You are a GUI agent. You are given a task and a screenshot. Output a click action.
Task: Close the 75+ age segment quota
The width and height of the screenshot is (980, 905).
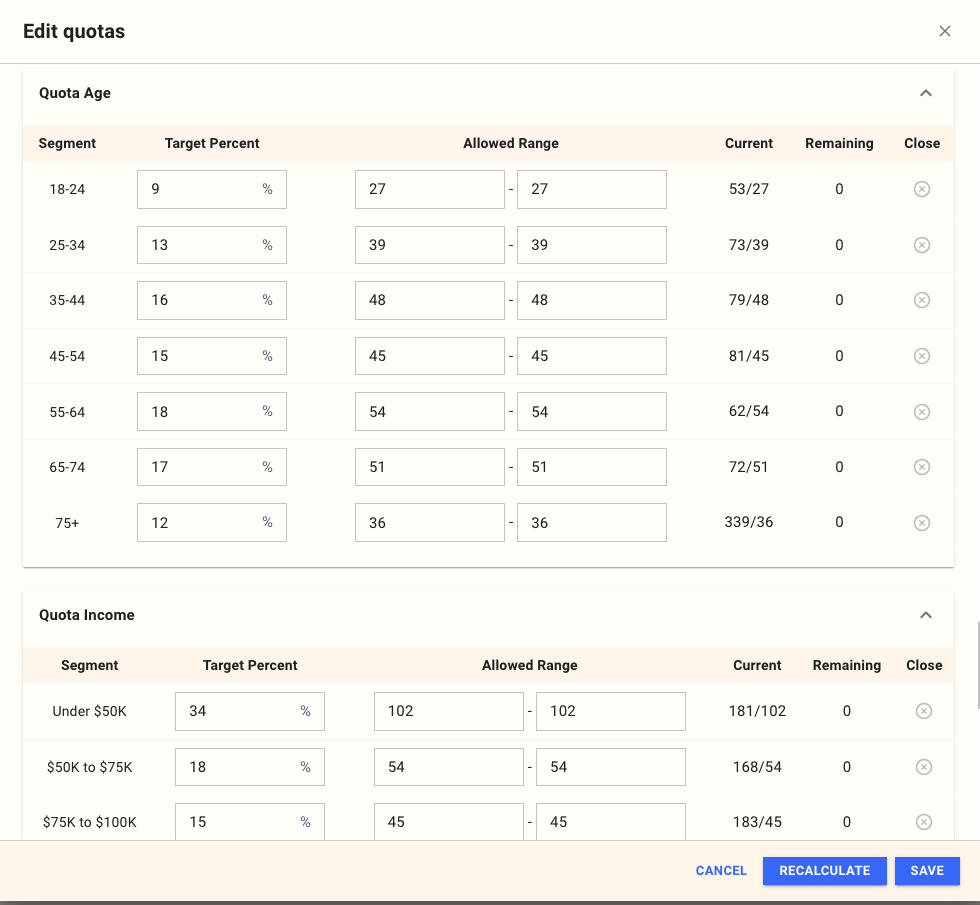click(922, 523)
